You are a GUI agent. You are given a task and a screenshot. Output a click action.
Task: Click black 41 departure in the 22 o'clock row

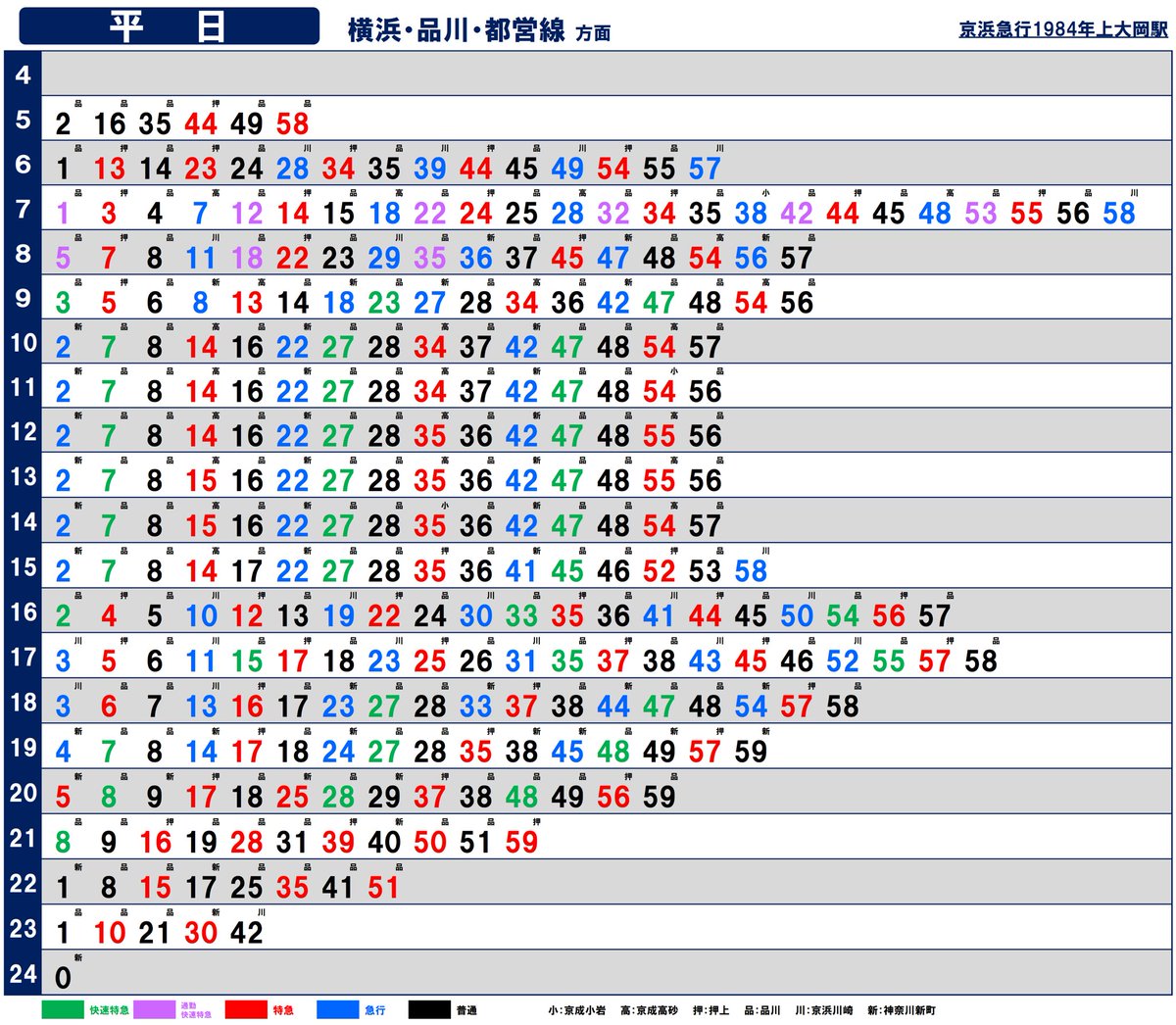(338, 888)
